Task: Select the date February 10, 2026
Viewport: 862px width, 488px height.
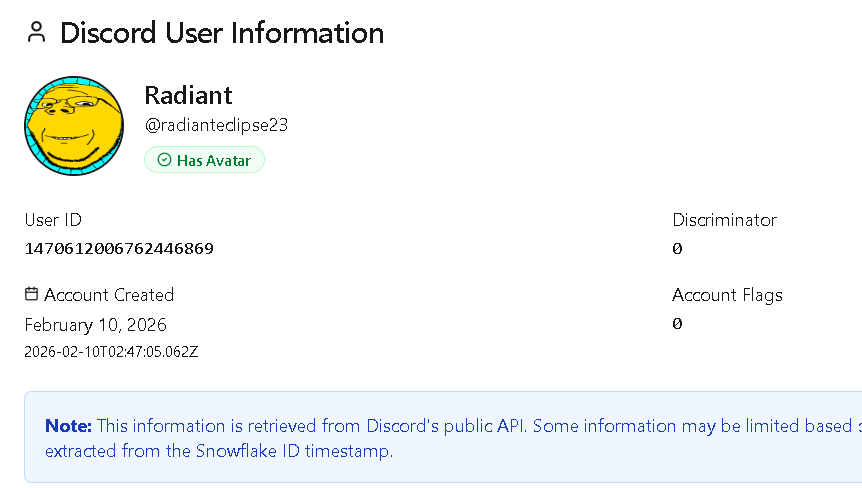Action: click(x=96, y=325)
